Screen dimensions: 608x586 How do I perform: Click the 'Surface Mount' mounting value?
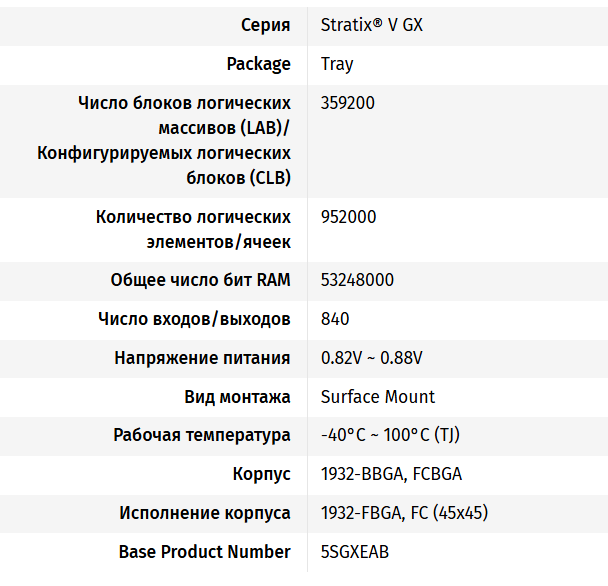pos(378,397)
